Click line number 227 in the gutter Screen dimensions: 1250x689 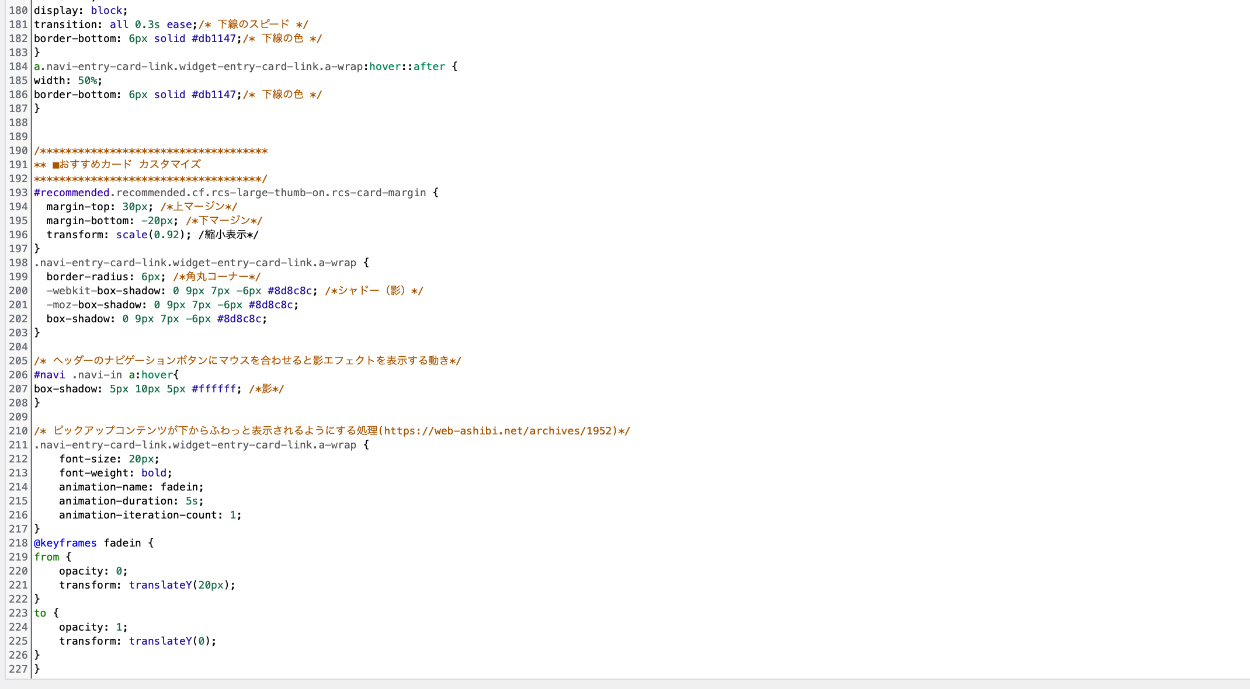[x=17, y=669]
